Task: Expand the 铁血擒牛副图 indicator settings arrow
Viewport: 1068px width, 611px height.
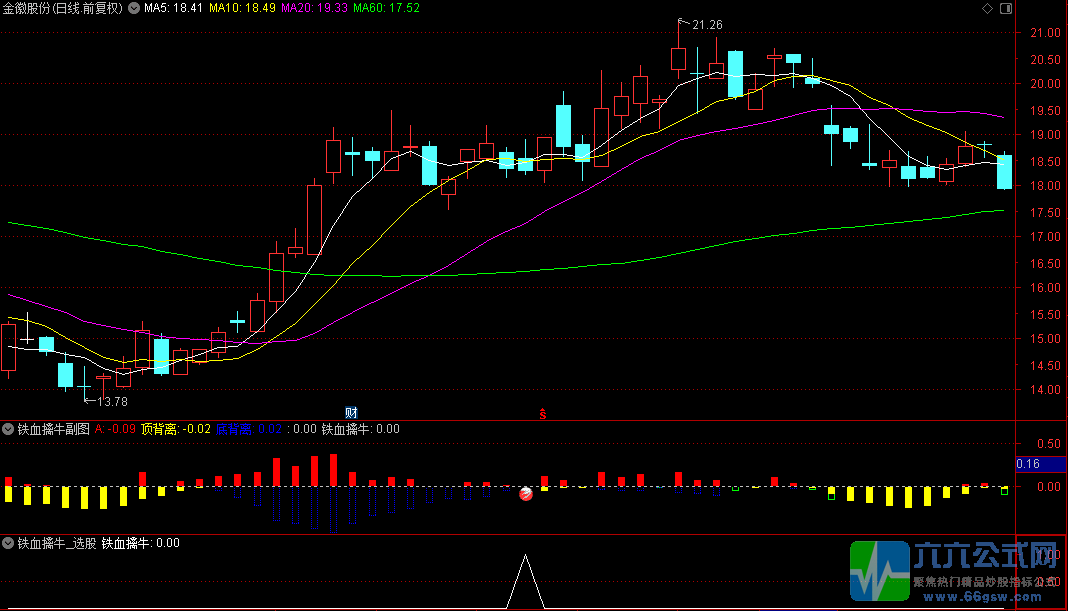Action: [x=8, y=429]
